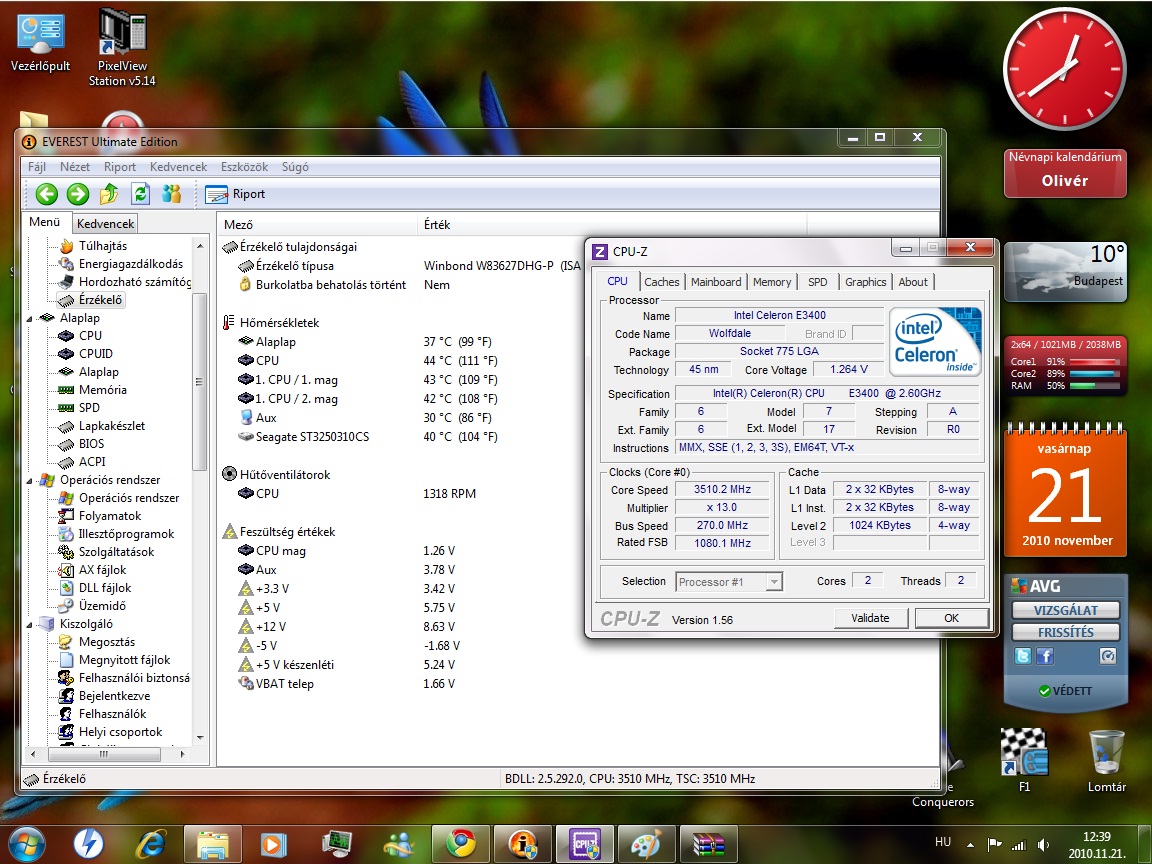Click the Validate button in CPU-Z

871,618
